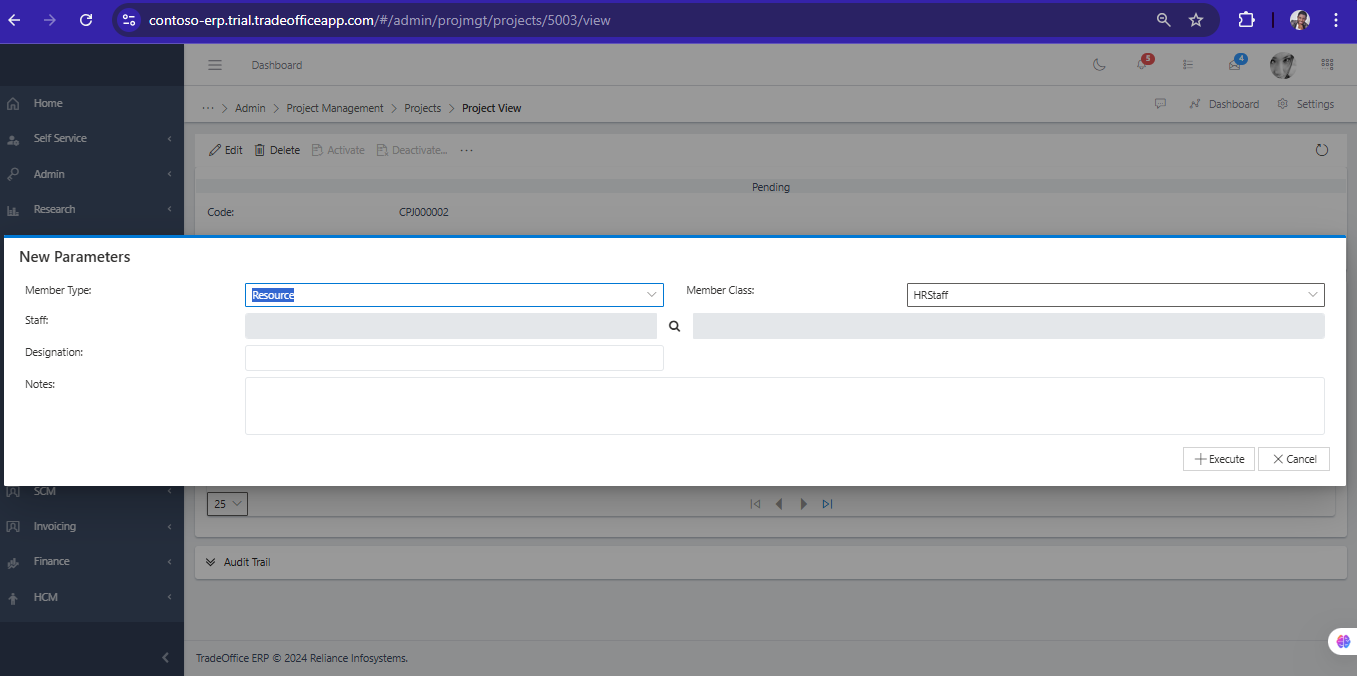Click the Execute button
Screen dimensions: 1357x676
[1218, 459]
